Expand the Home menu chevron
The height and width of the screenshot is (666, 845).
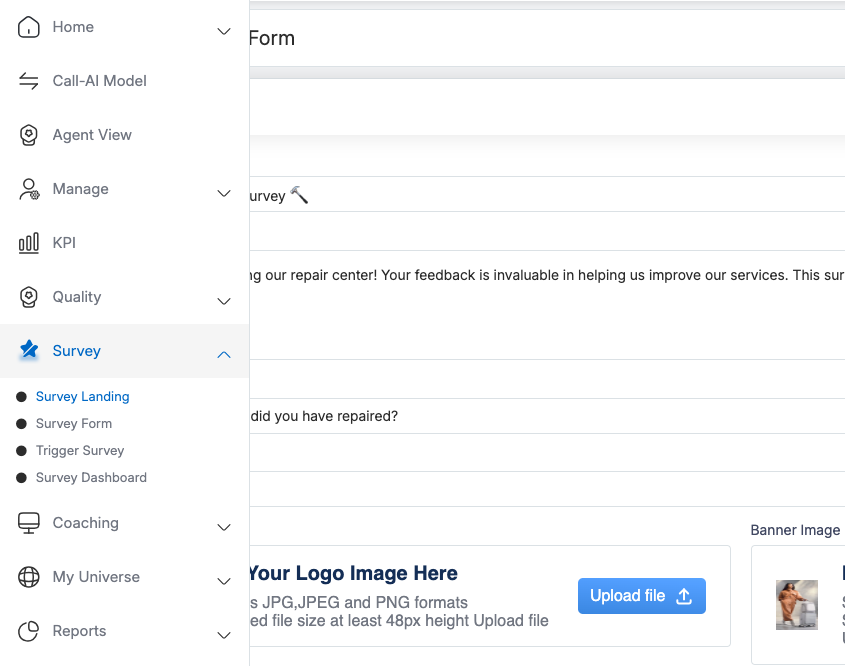click(x=224, y=31)
